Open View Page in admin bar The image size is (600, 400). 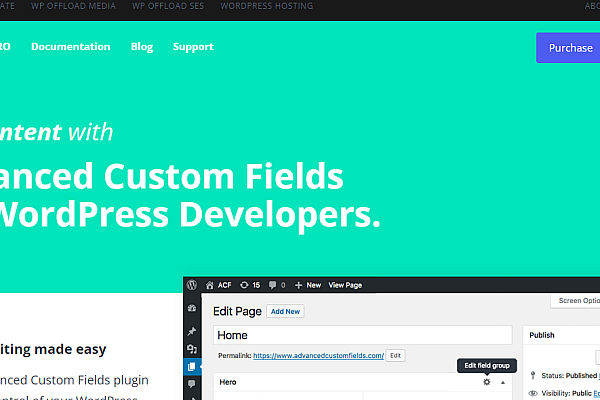[x=345, y=285]
